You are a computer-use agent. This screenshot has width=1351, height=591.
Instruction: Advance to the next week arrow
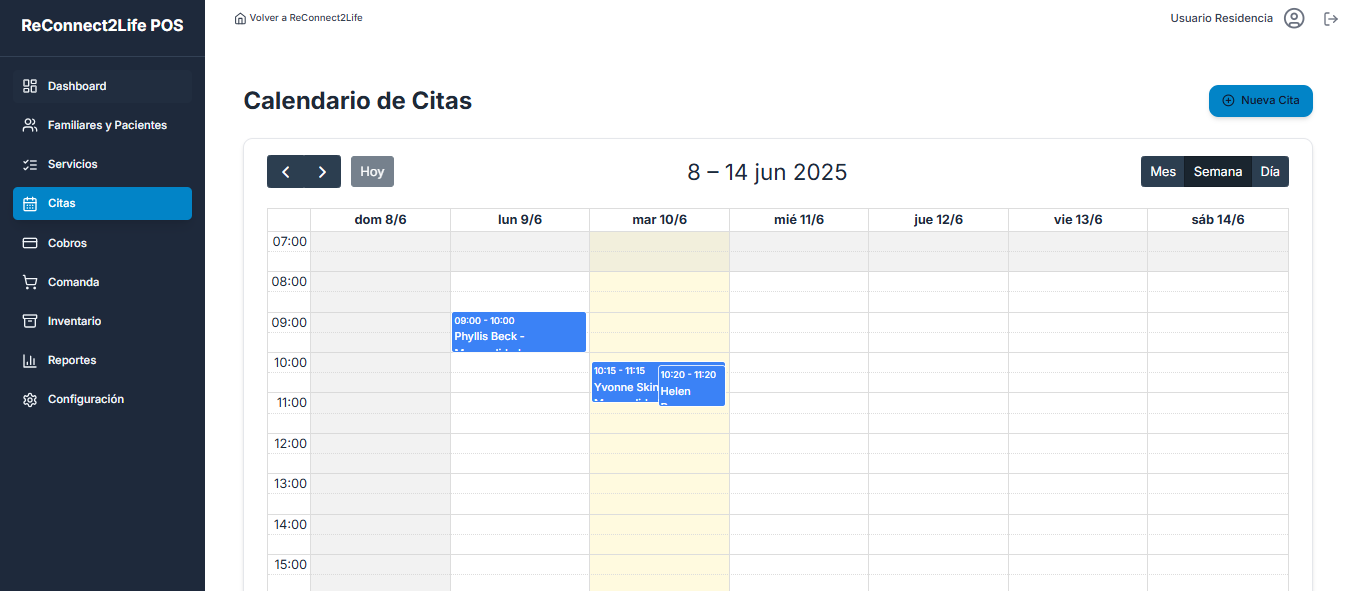pos(322,171)
